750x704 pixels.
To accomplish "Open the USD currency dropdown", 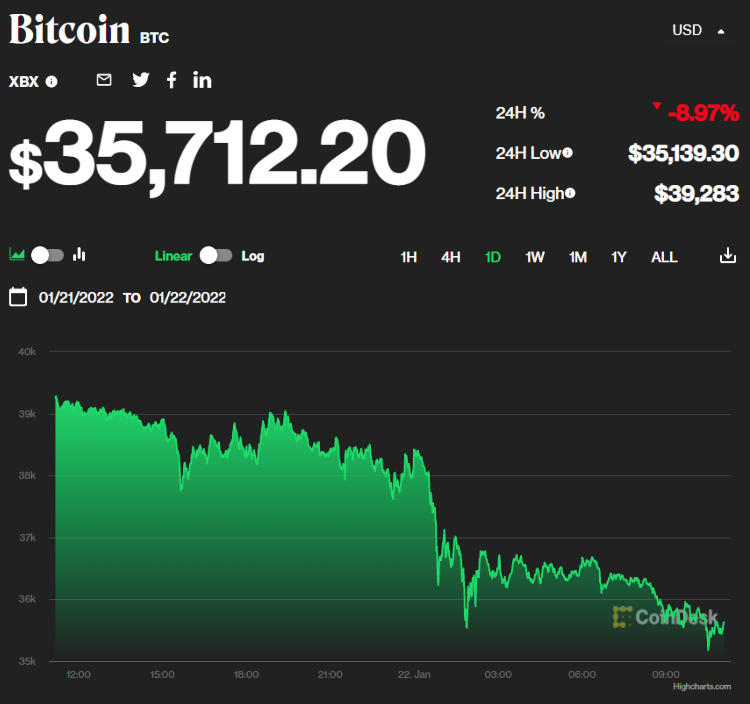I will [698, 30].
